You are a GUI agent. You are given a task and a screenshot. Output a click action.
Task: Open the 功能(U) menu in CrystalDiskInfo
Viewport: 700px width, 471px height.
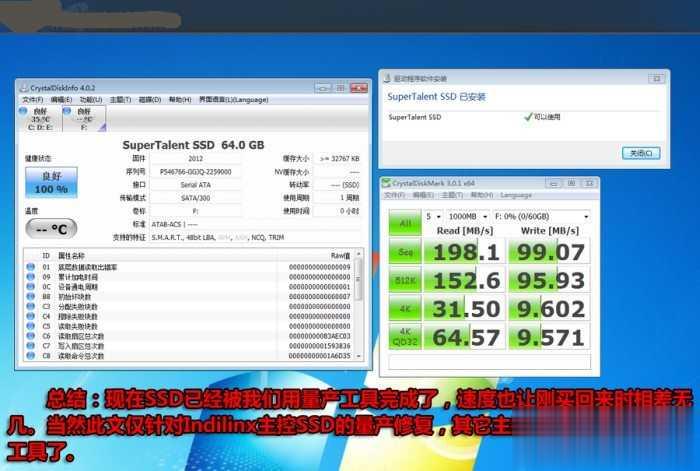pyautogui.click(x=91, y=100)
